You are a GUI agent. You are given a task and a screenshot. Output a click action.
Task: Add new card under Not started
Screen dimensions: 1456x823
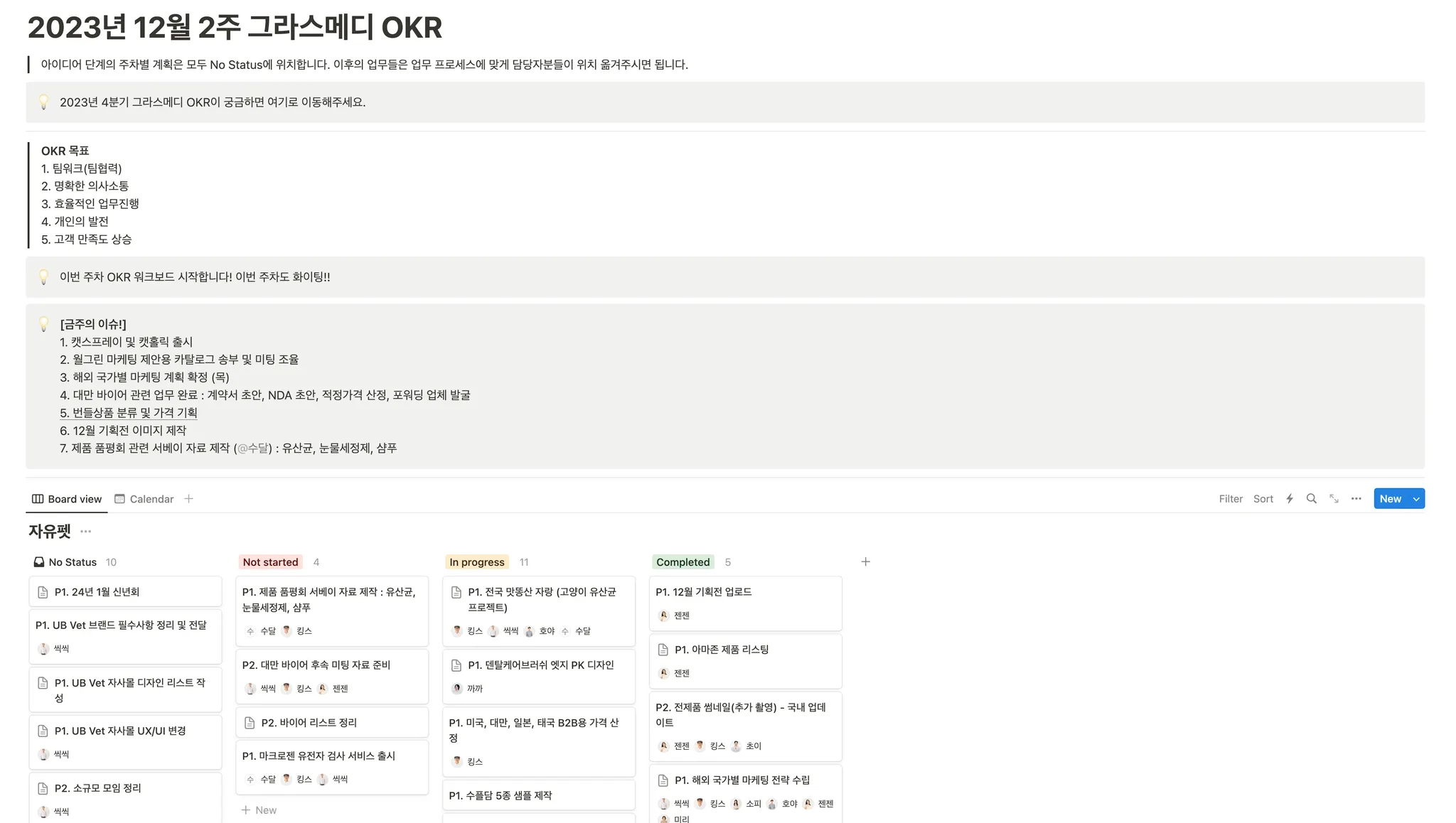(x=259, y=810)
